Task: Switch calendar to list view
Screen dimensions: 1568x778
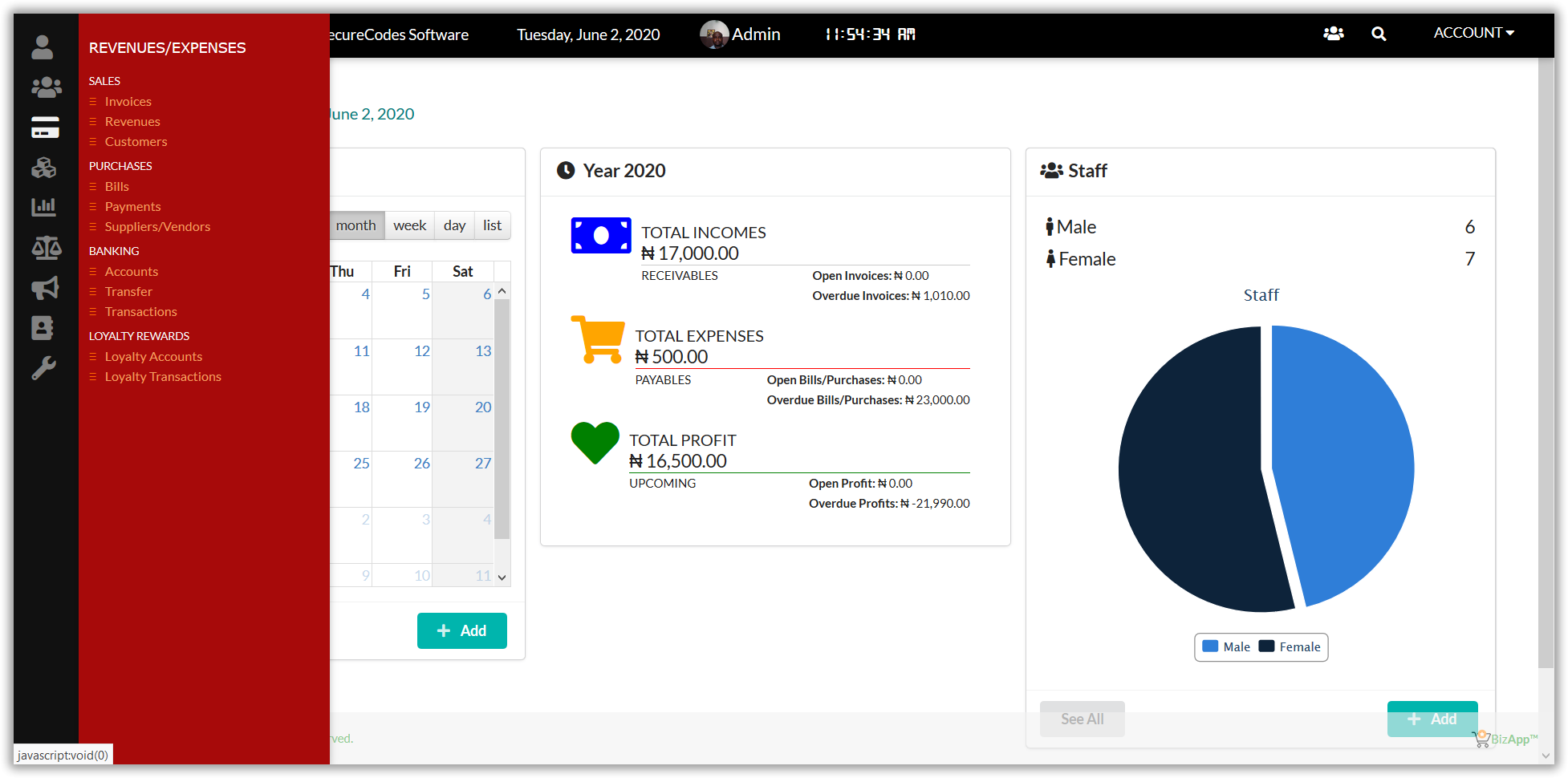Action: (x=492, y=225)
